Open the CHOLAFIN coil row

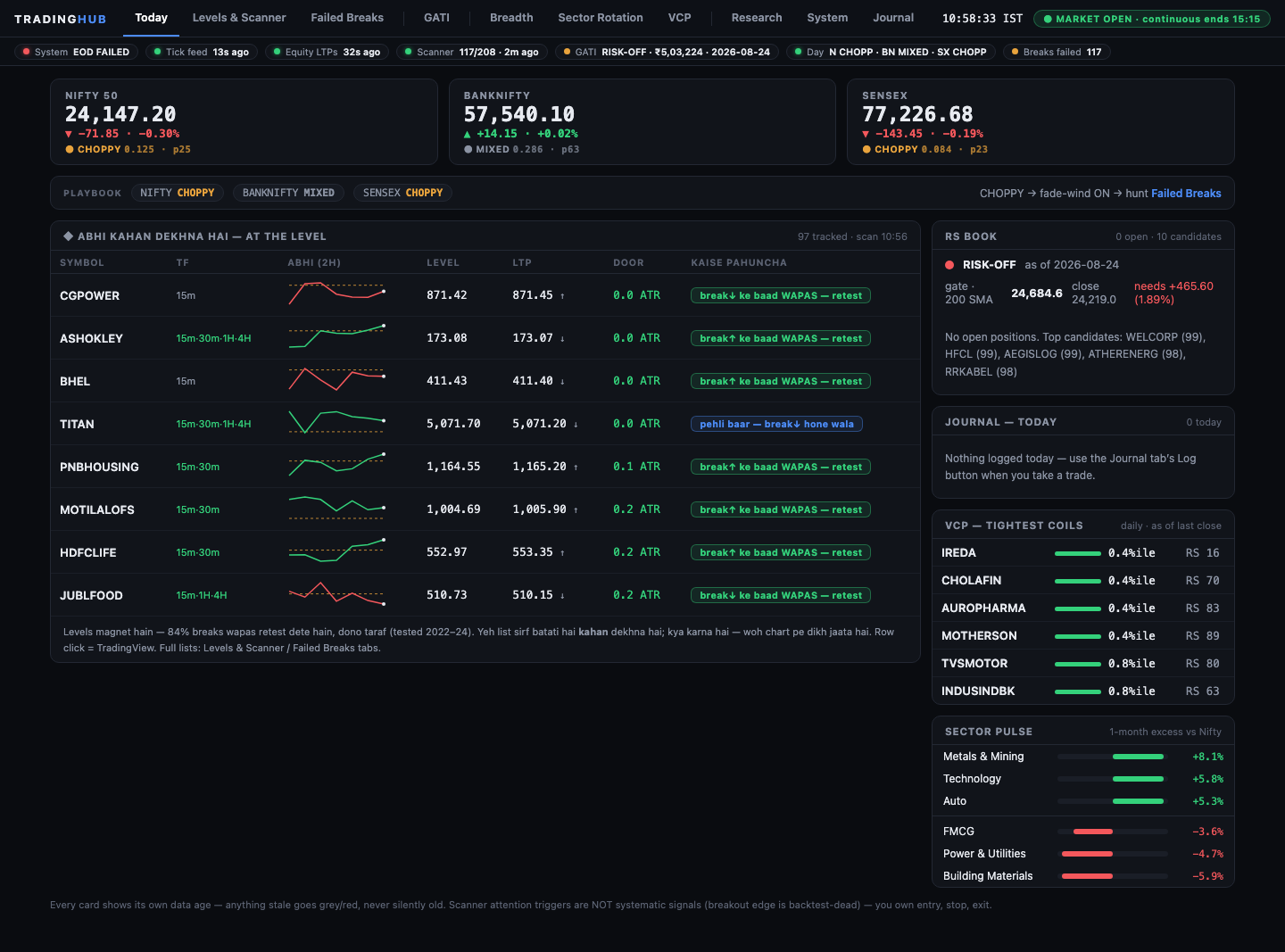pos(1082,581)
